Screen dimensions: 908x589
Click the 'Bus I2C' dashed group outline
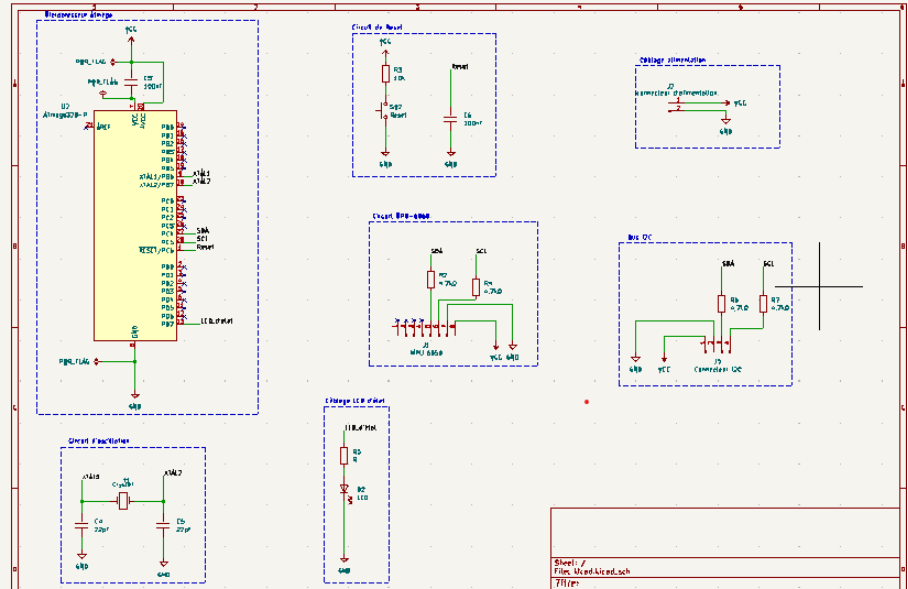tap(700, 241)
